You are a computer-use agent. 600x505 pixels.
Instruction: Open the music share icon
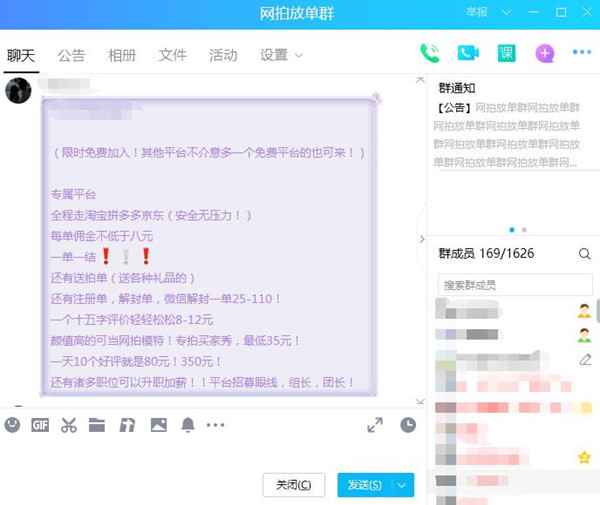[127, 425]
